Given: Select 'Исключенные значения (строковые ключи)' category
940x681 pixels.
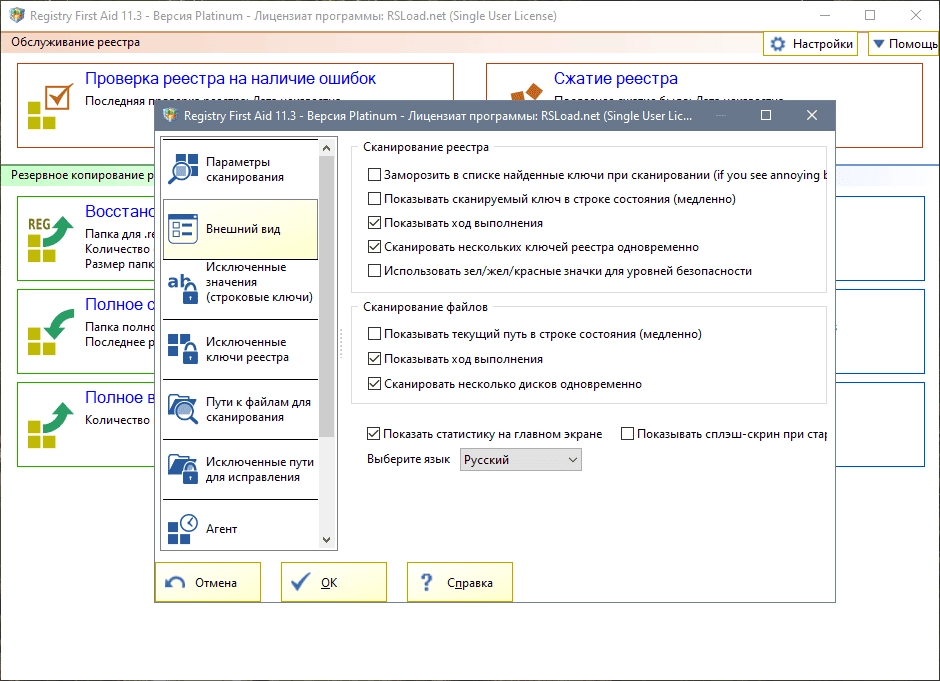Looking at the screenshot, I should [x=240, y=290].
